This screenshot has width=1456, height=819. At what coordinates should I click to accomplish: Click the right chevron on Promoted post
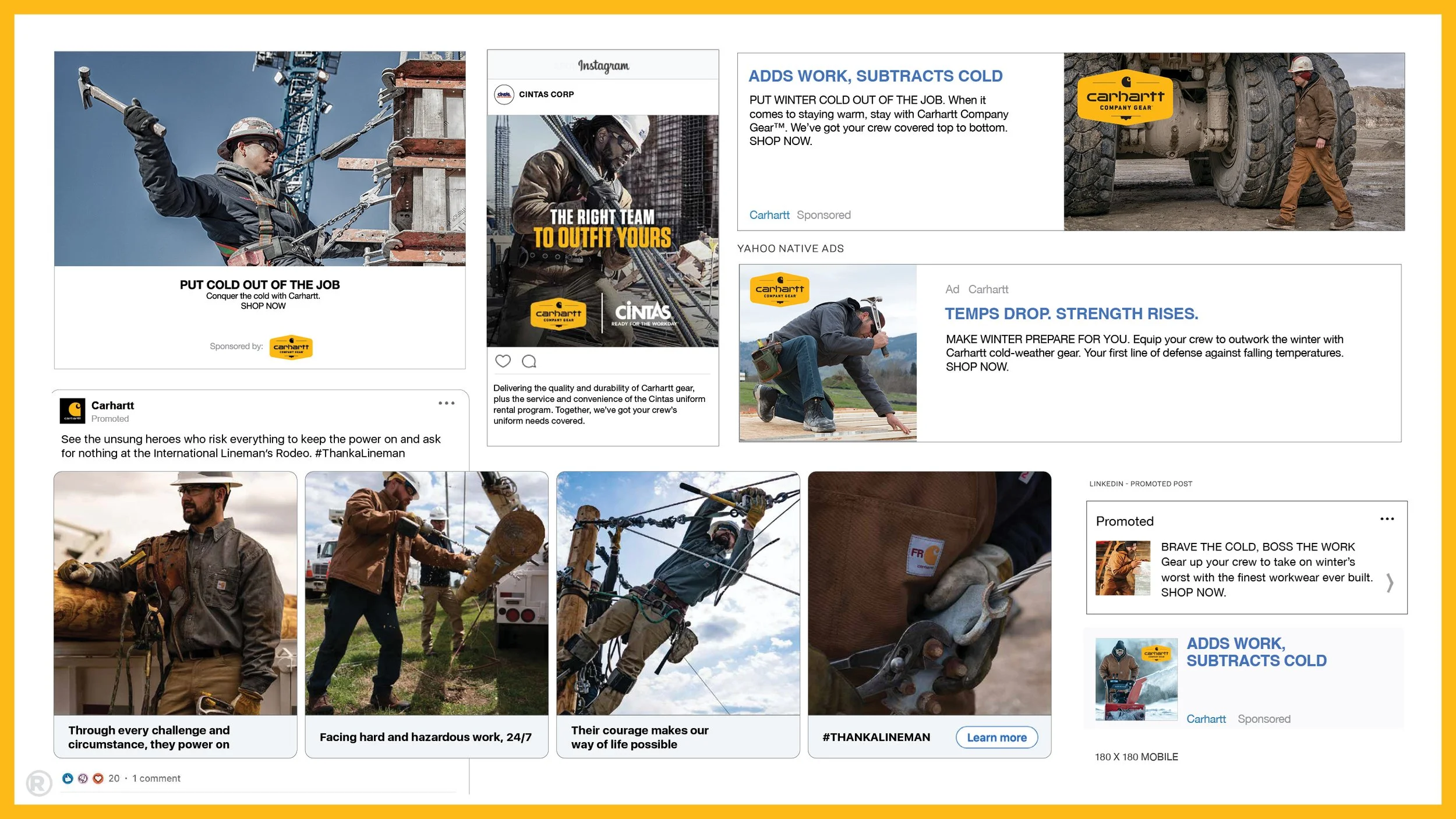click(x=1390, y=583)
